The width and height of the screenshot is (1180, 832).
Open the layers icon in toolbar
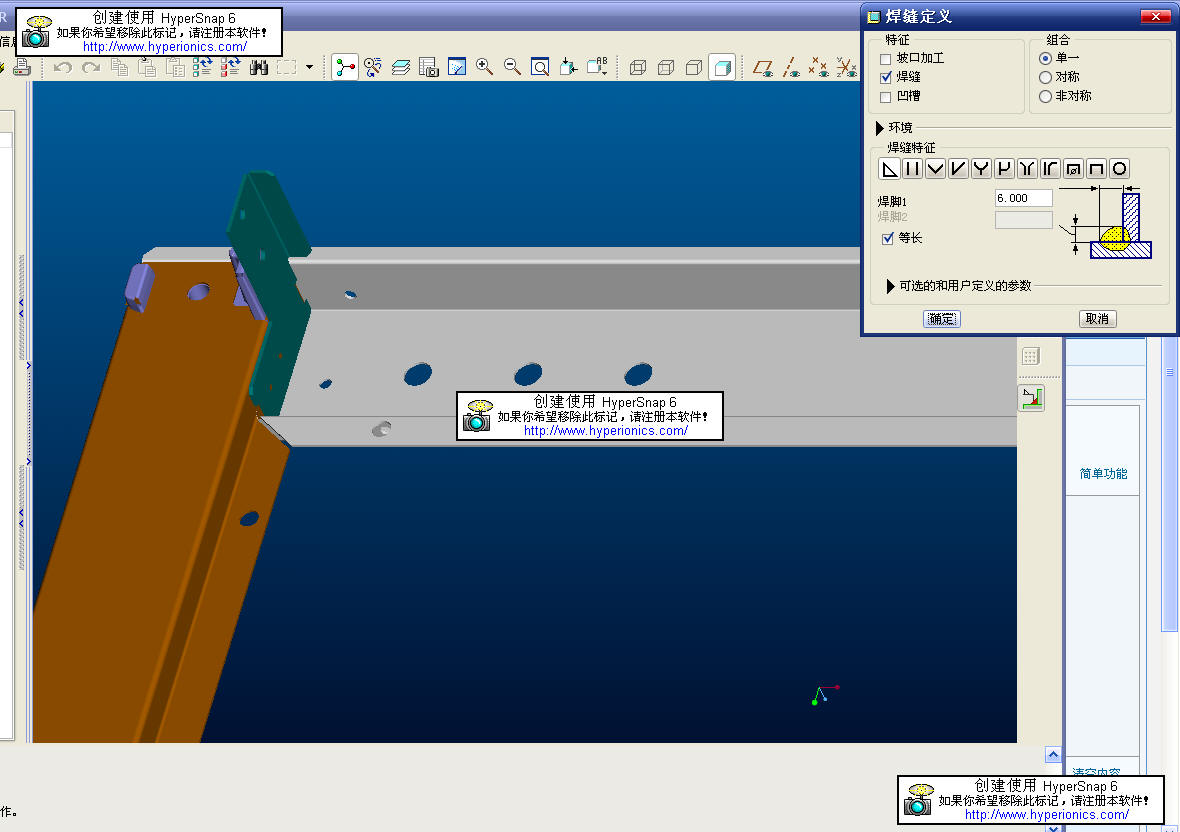click(x=400, y=68)
